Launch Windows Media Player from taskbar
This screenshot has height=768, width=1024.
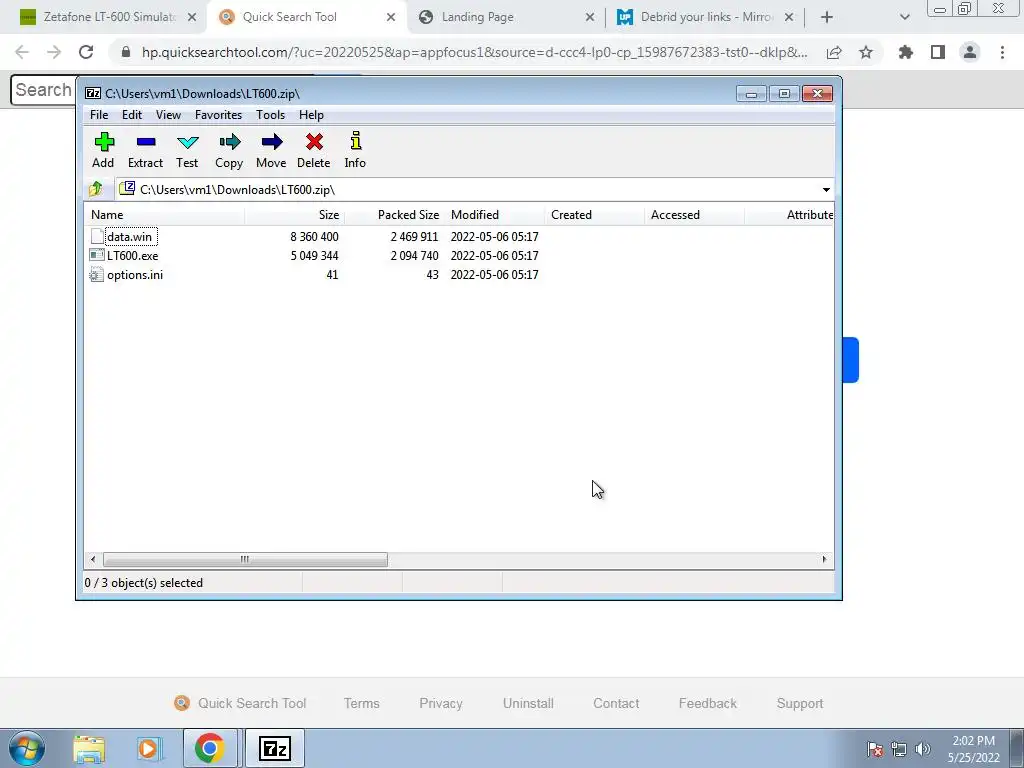click(149, 749)
